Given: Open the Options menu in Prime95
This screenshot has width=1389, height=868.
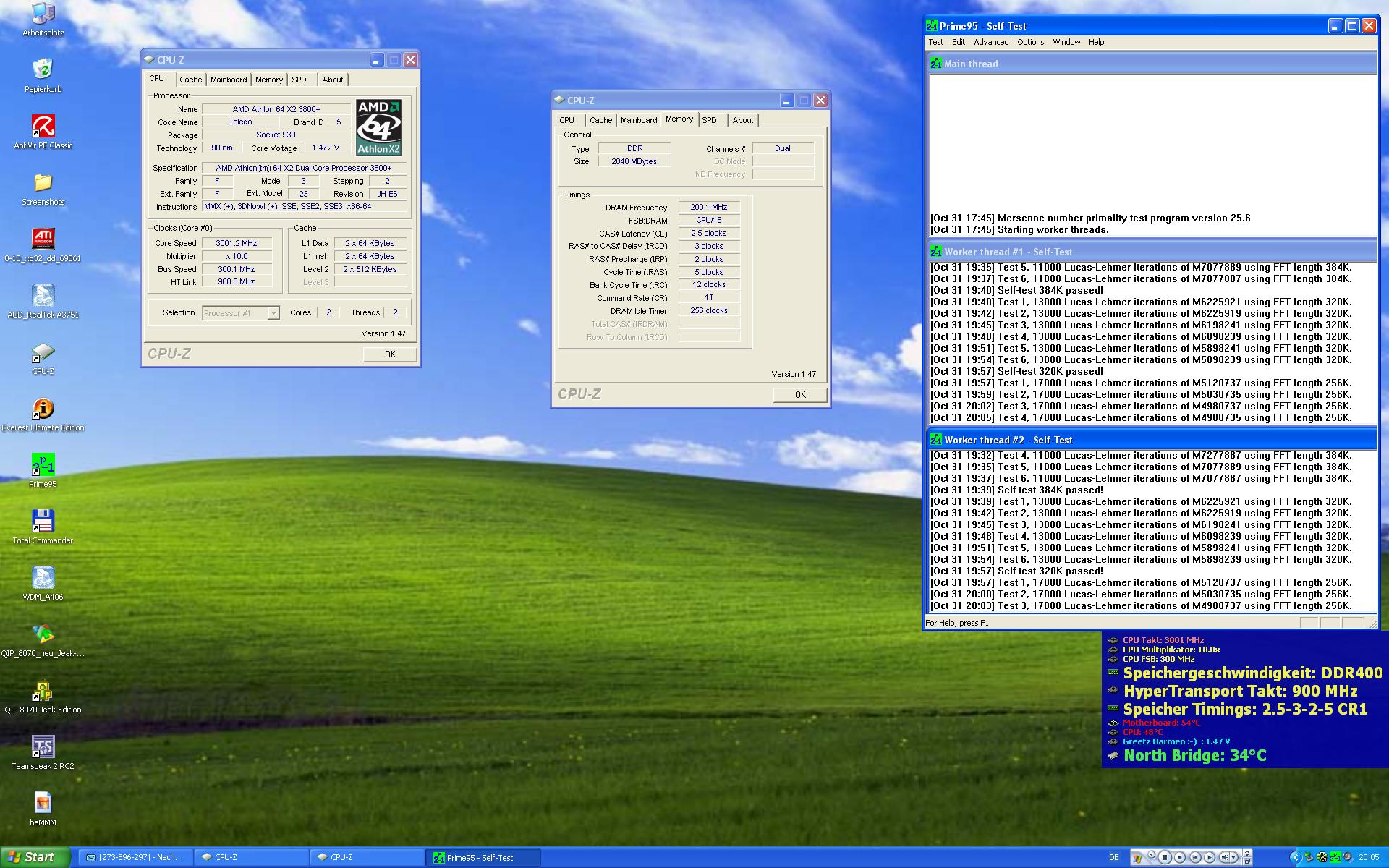Looking at the screenshot, I should click(1030, 42).
